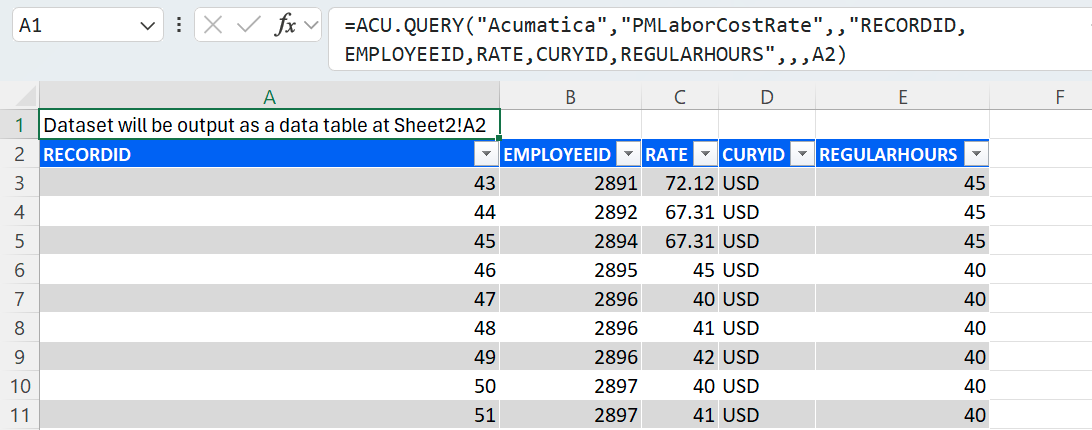
Task: Expand the formula bar function dropdown chevron
Action: click(310, 26)
